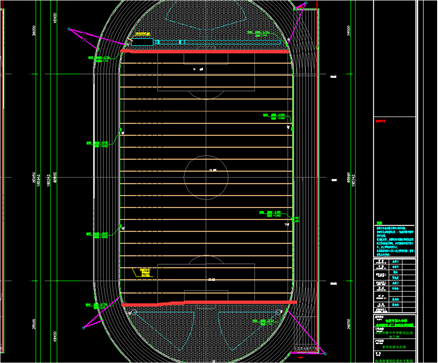Select the cyan notes paragraph in the right panel
The image size is (438, 363).
click(x=395, y=241)
